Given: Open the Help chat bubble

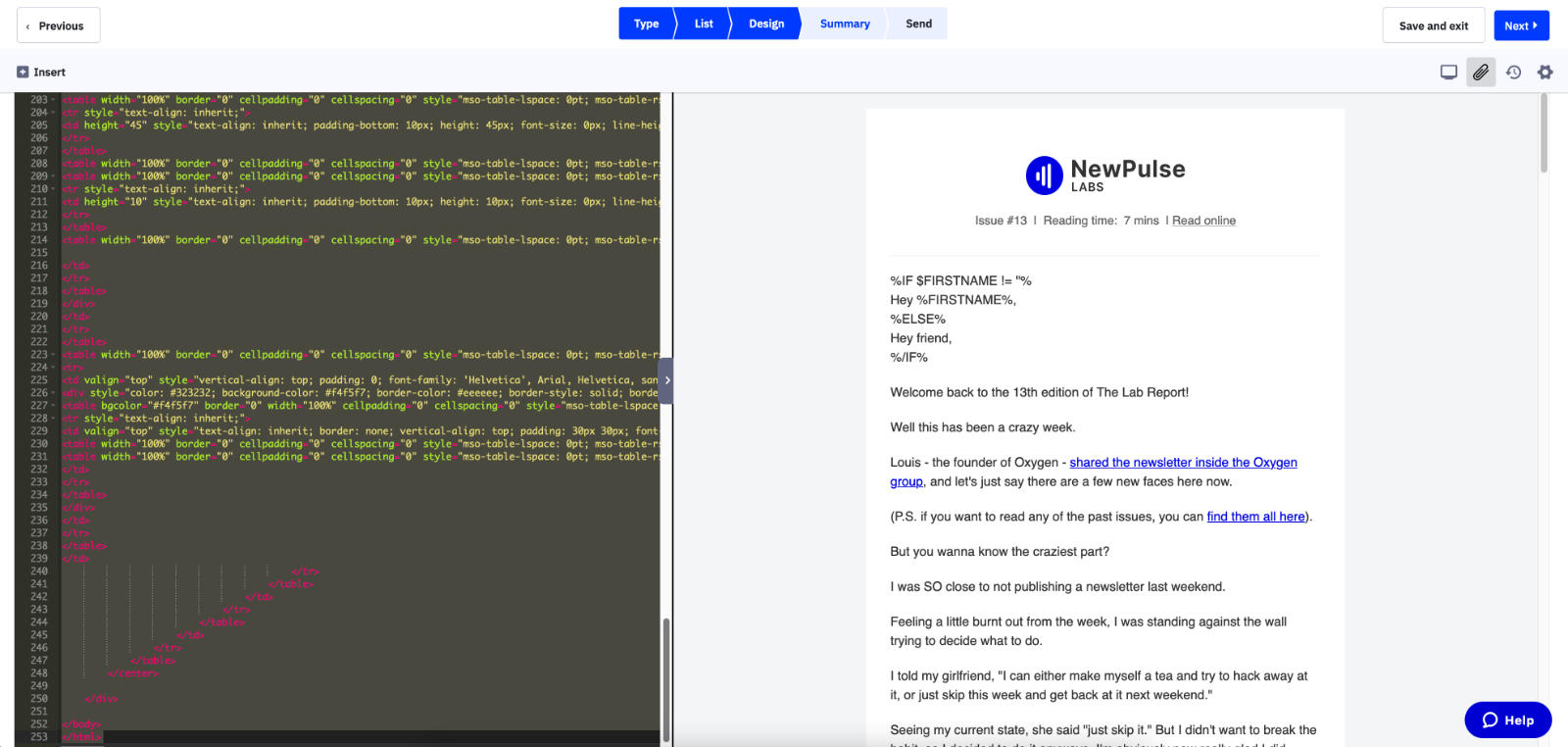Looking at the screenshot, I should click(1508, 720).
